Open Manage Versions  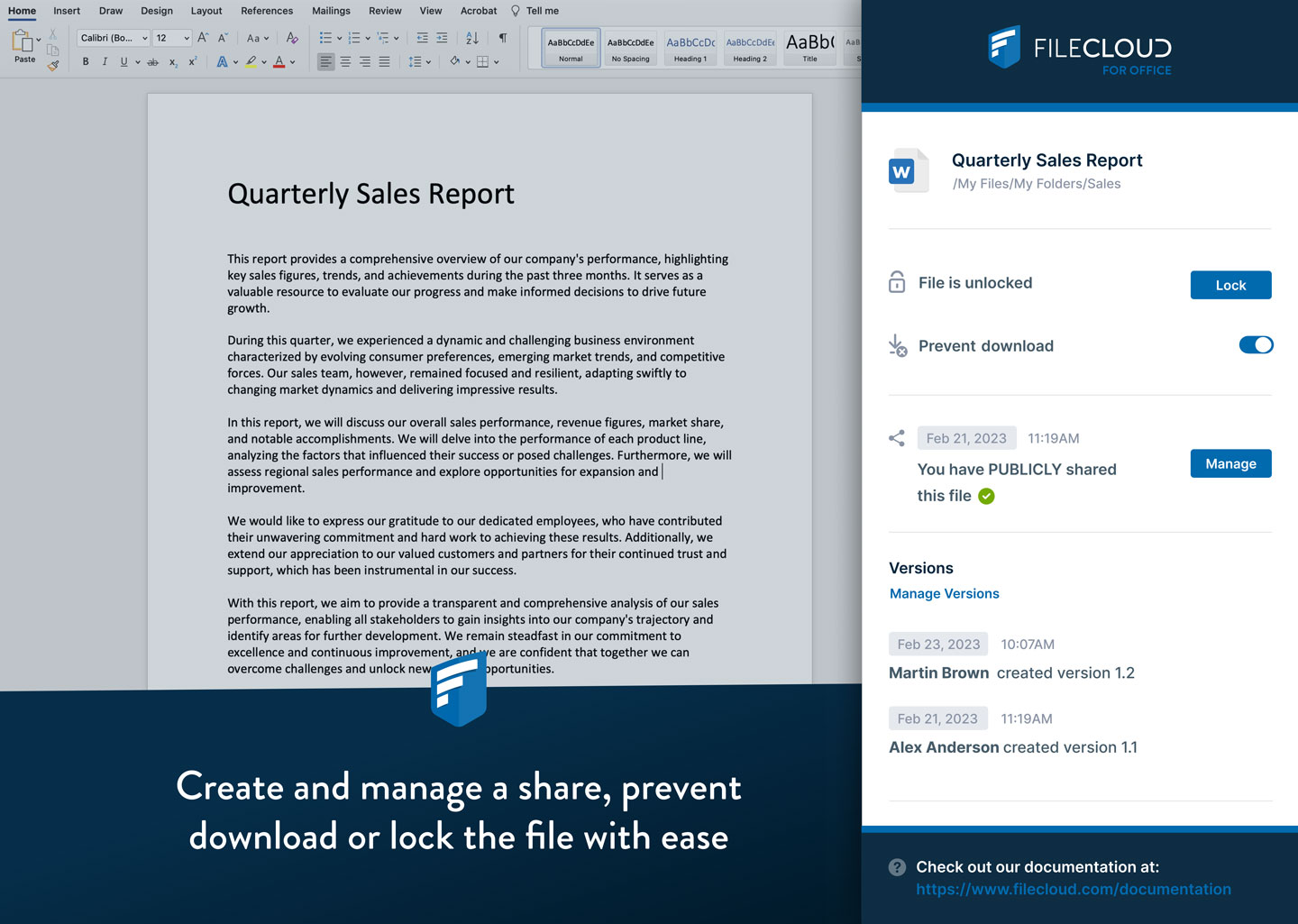[x=944, y=593]
